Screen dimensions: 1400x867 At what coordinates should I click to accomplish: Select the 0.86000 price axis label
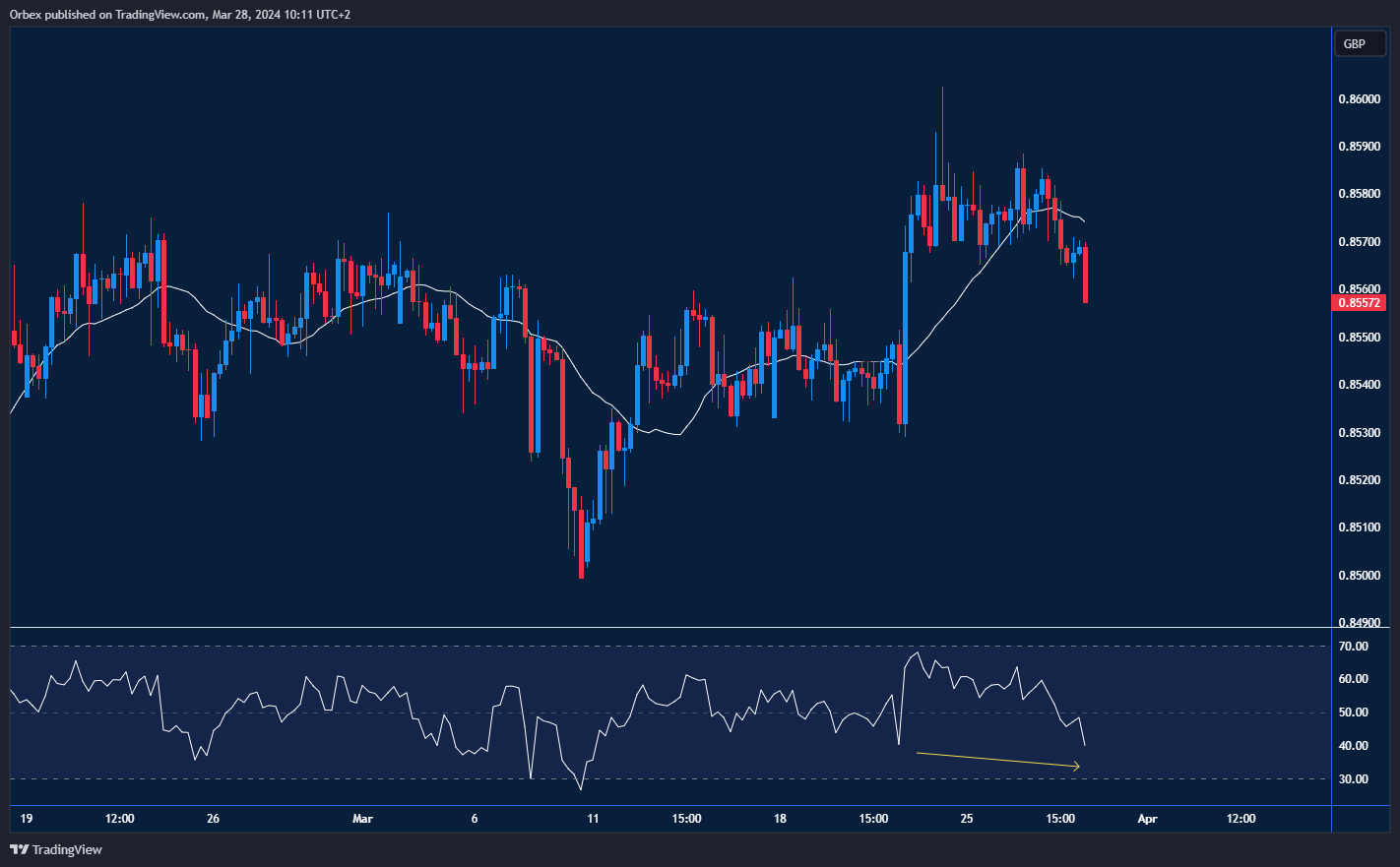pos(1359,99)
